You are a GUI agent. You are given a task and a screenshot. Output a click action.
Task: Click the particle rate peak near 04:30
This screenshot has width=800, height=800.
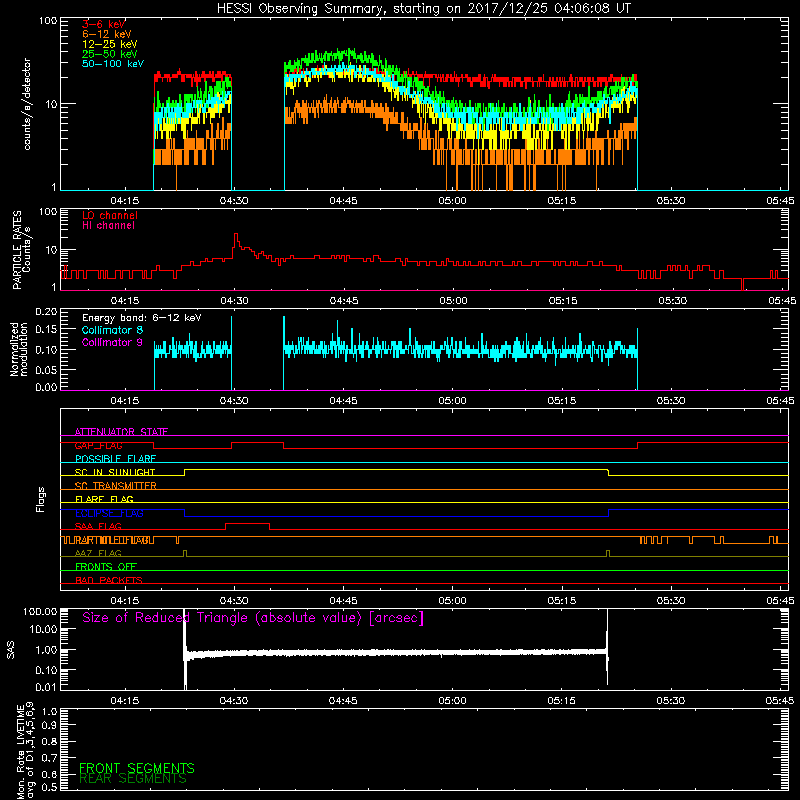click(x=236, y=235)
